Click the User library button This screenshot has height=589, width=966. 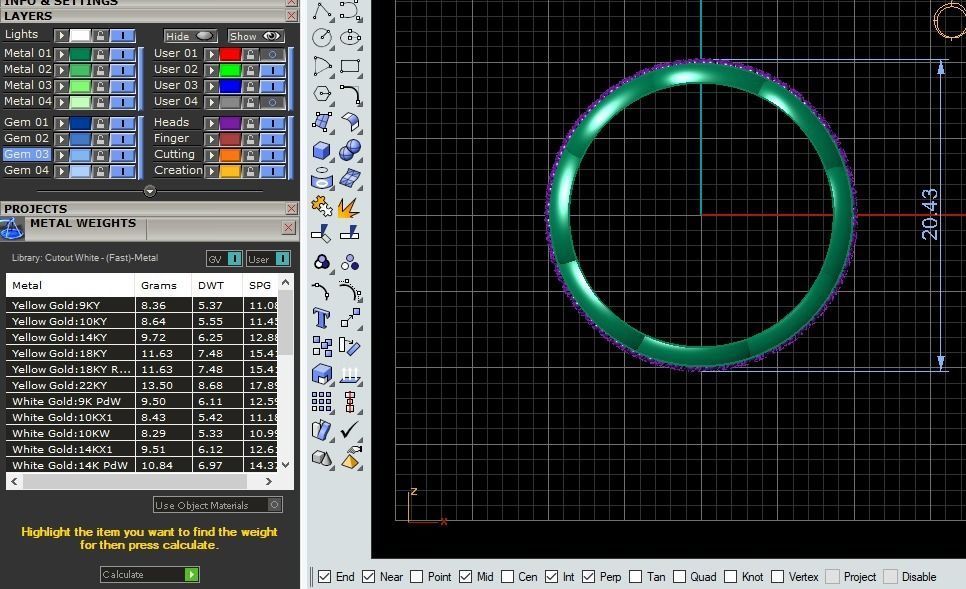pyautogui.click(x=268, y=259)
